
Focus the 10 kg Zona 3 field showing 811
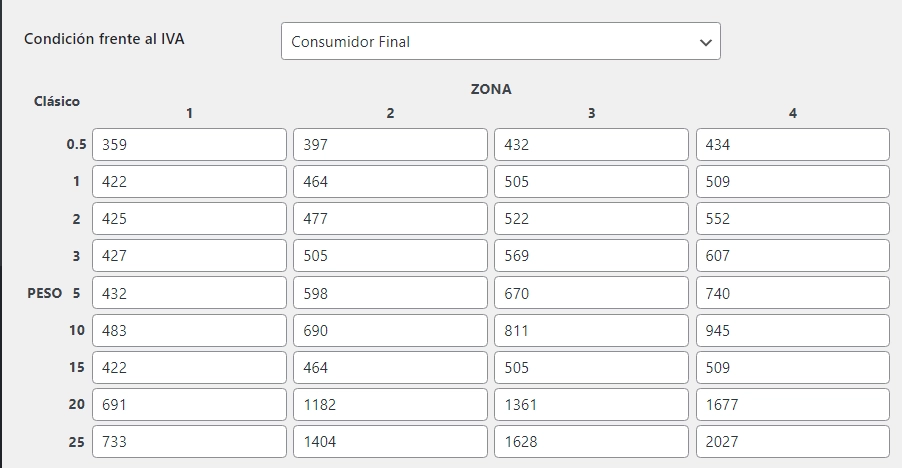[x=591, y=330]
